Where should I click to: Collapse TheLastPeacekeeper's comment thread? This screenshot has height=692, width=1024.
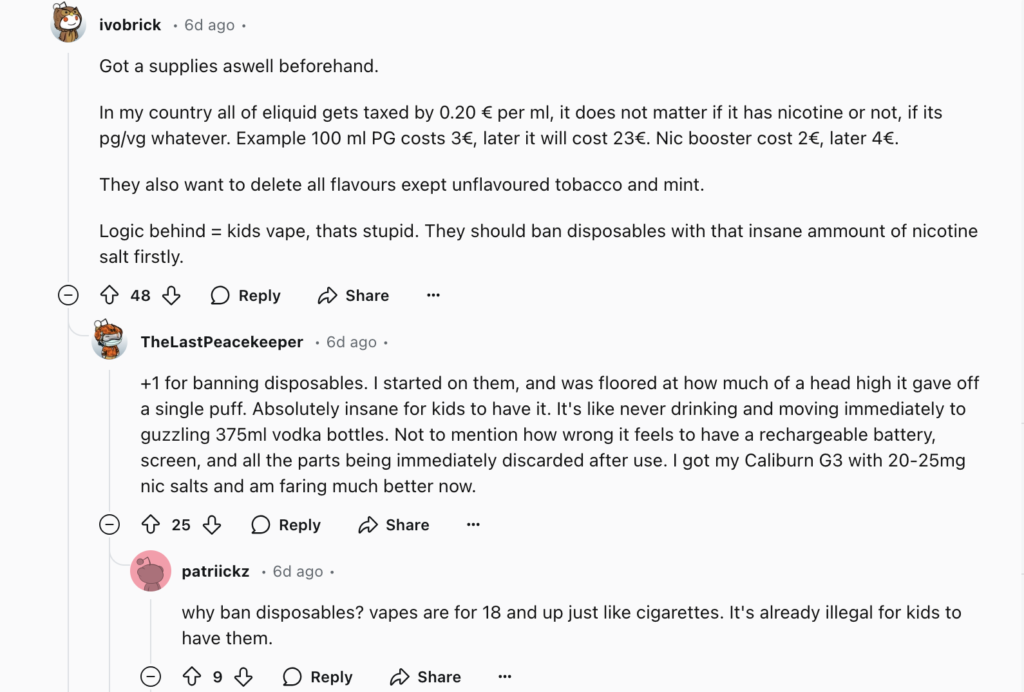click(109, 524)
